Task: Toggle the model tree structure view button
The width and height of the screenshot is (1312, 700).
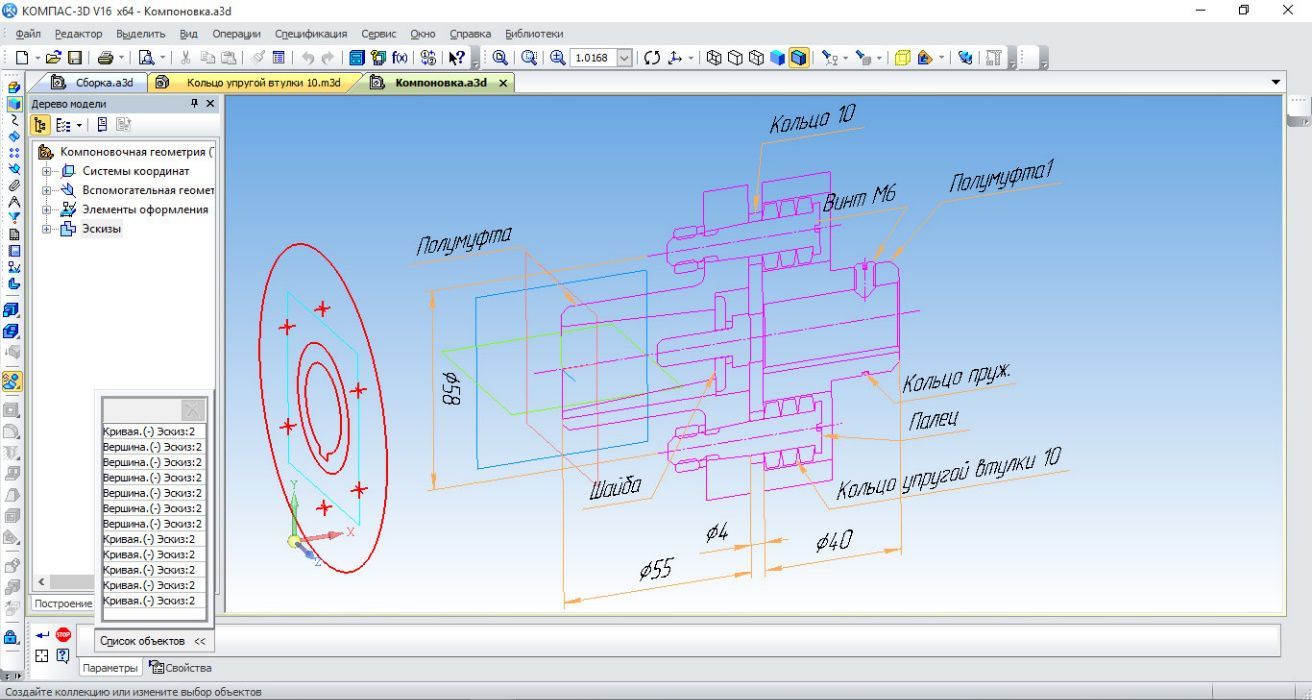Action: pos(40,125)
